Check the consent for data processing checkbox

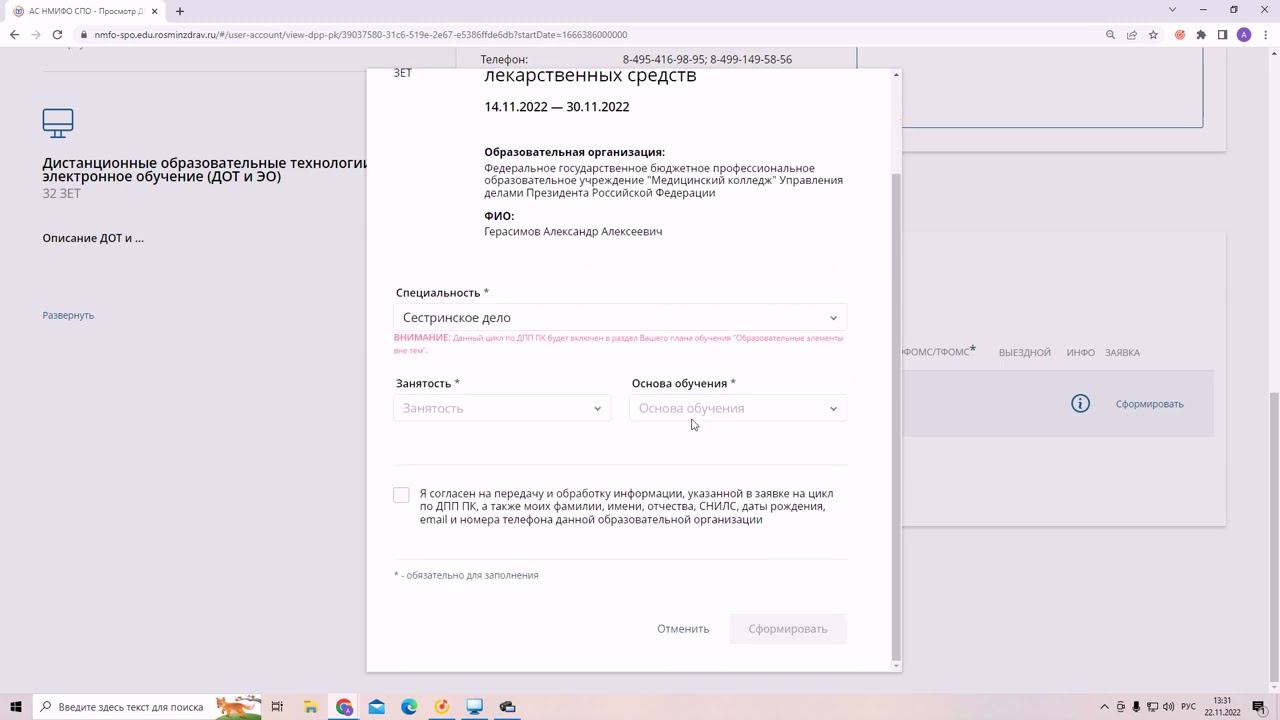[x=401, y=495]
